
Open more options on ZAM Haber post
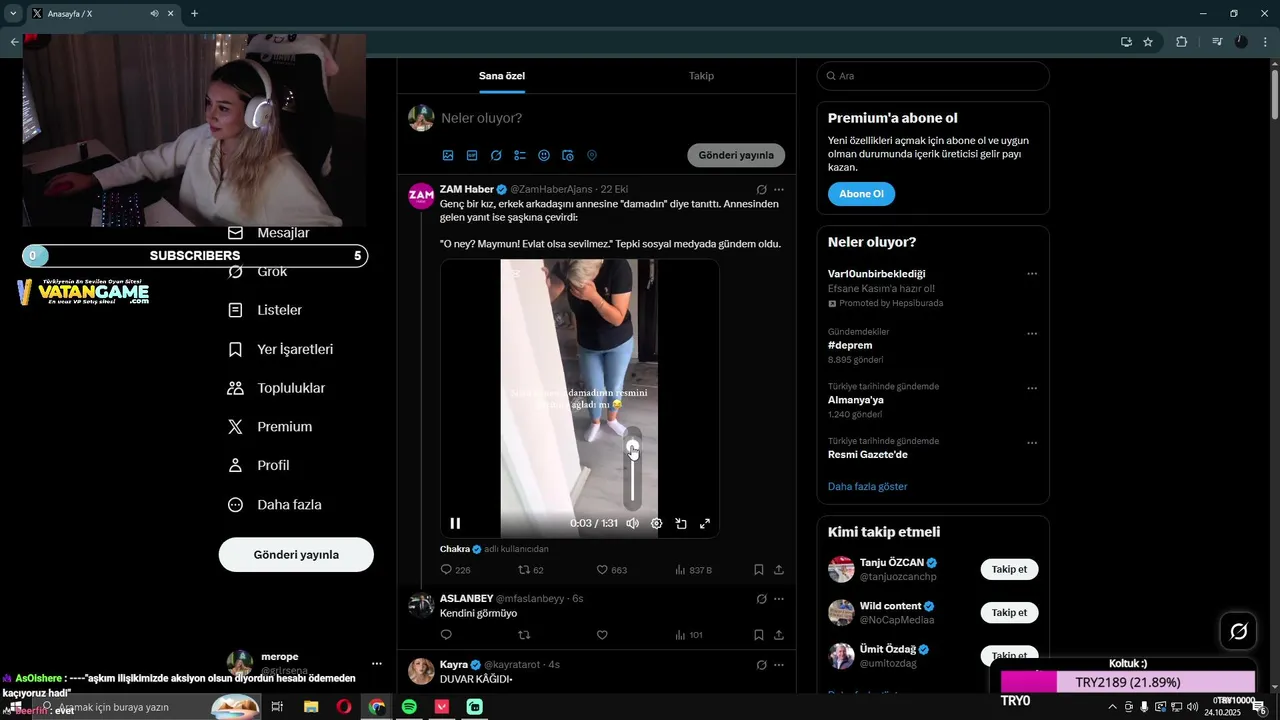tap(779, 189)
